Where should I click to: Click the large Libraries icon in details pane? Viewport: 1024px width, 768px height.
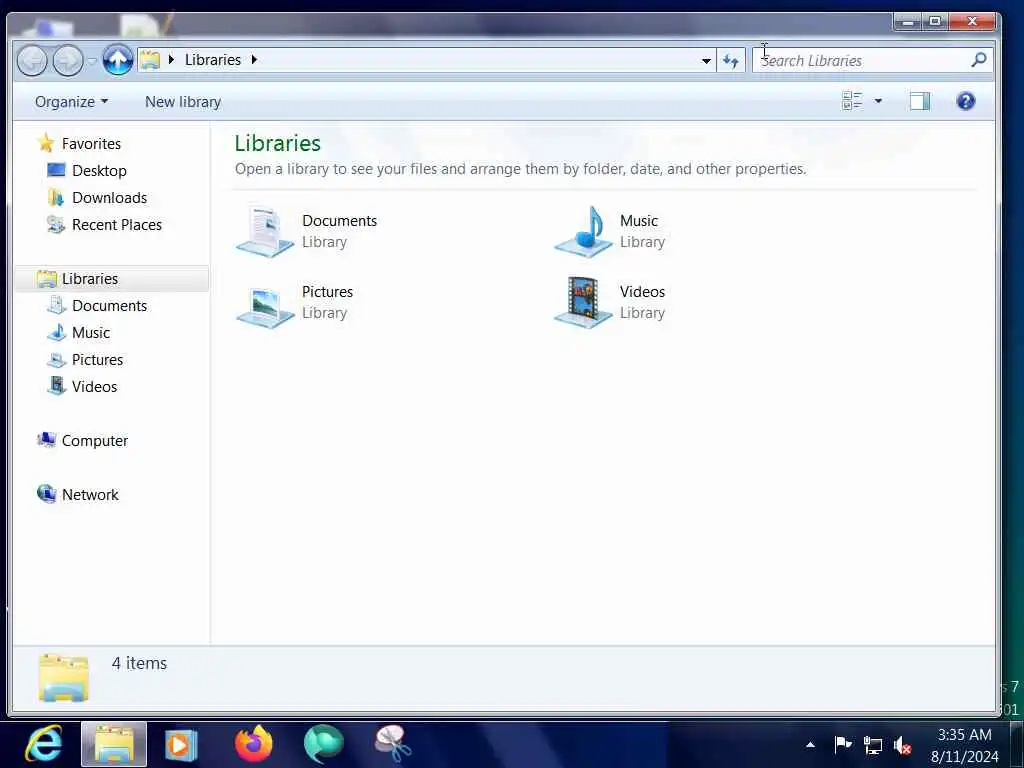point(63,678)
